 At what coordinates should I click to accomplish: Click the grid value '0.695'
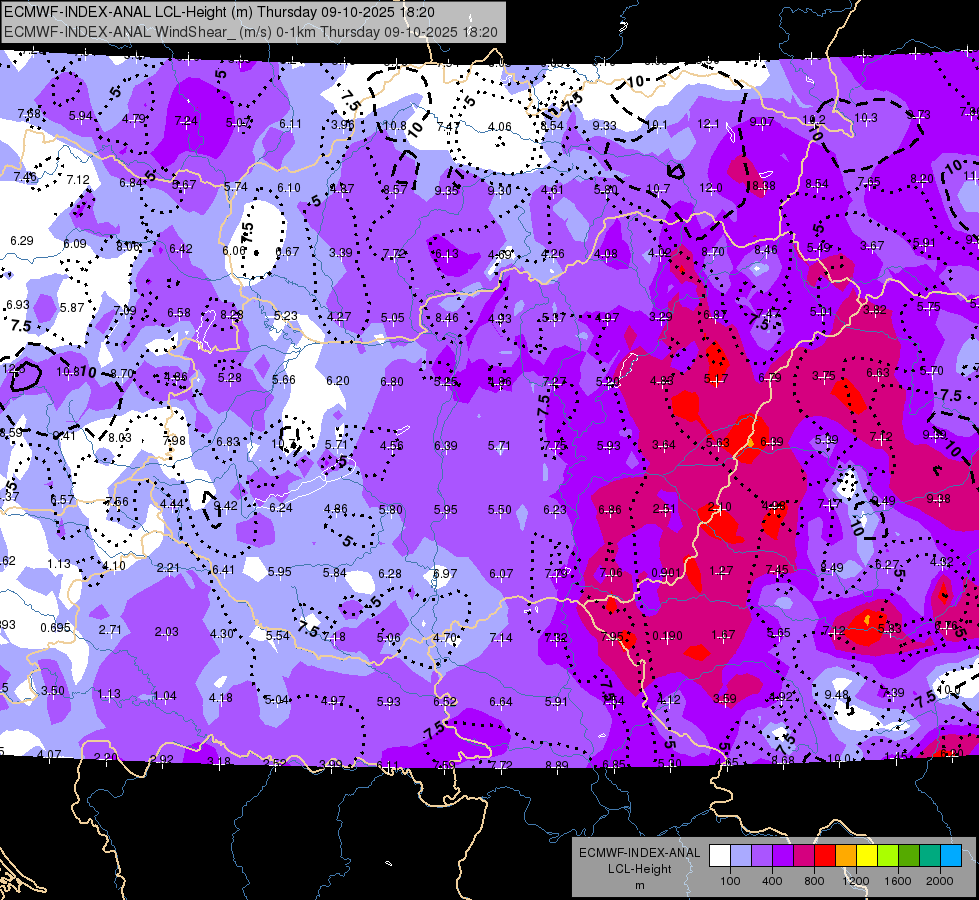[x=56, y=627]
